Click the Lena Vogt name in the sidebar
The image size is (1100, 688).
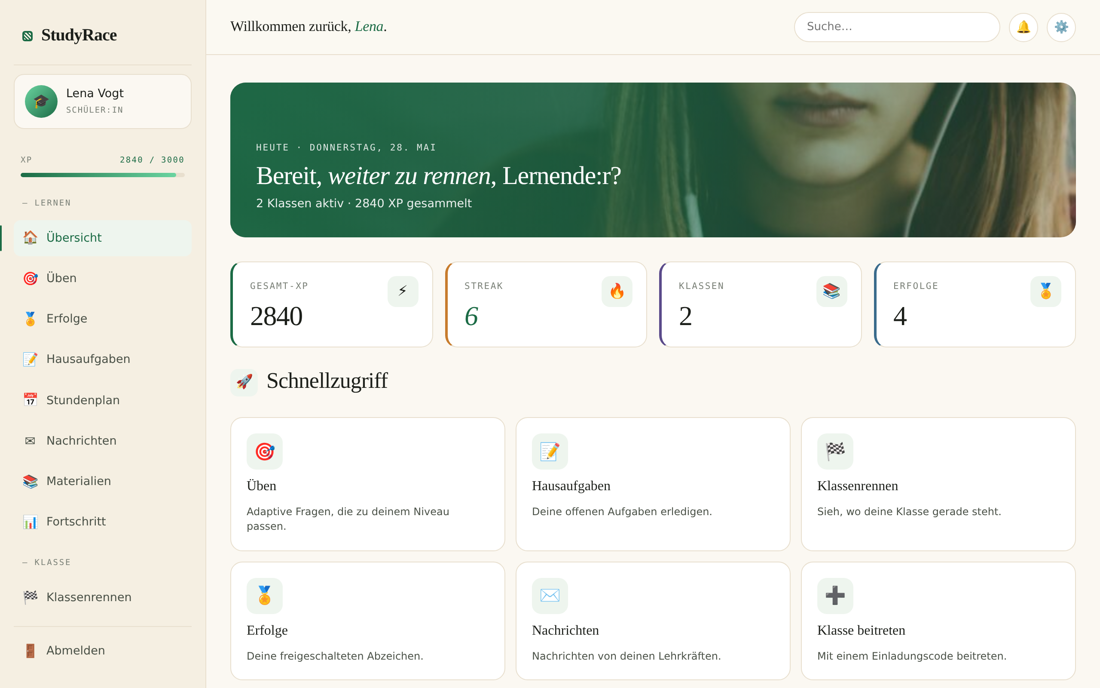pyautogui.click(x=95, y=93)
